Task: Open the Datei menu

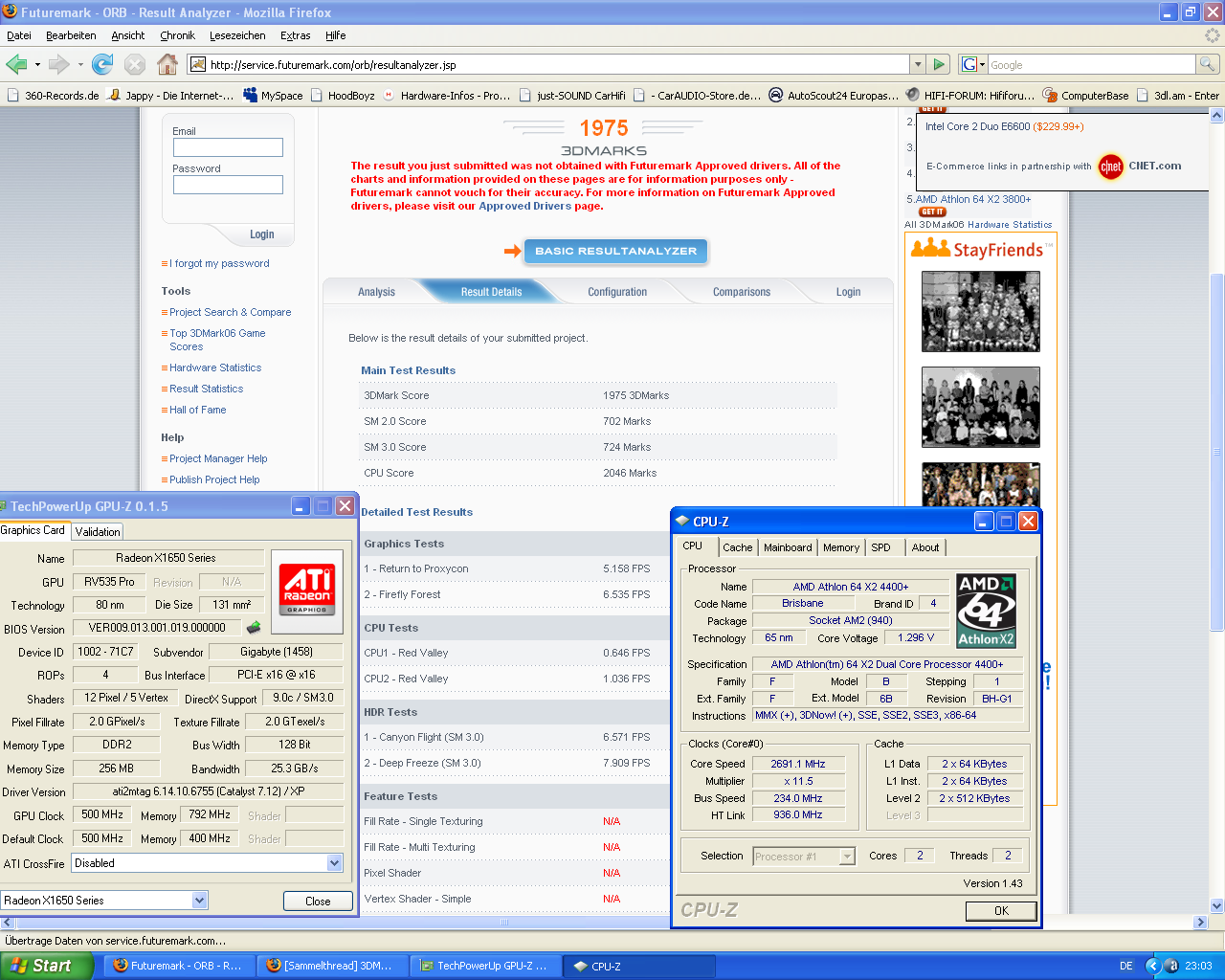Action: pos(19,35)
